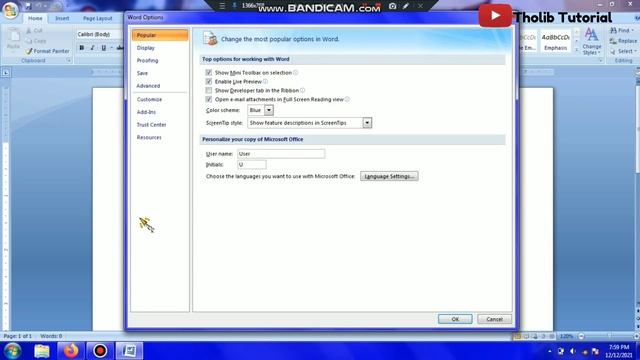
Task: Enable Show Developer tab in the Ribbon
Action: point(209,90)
